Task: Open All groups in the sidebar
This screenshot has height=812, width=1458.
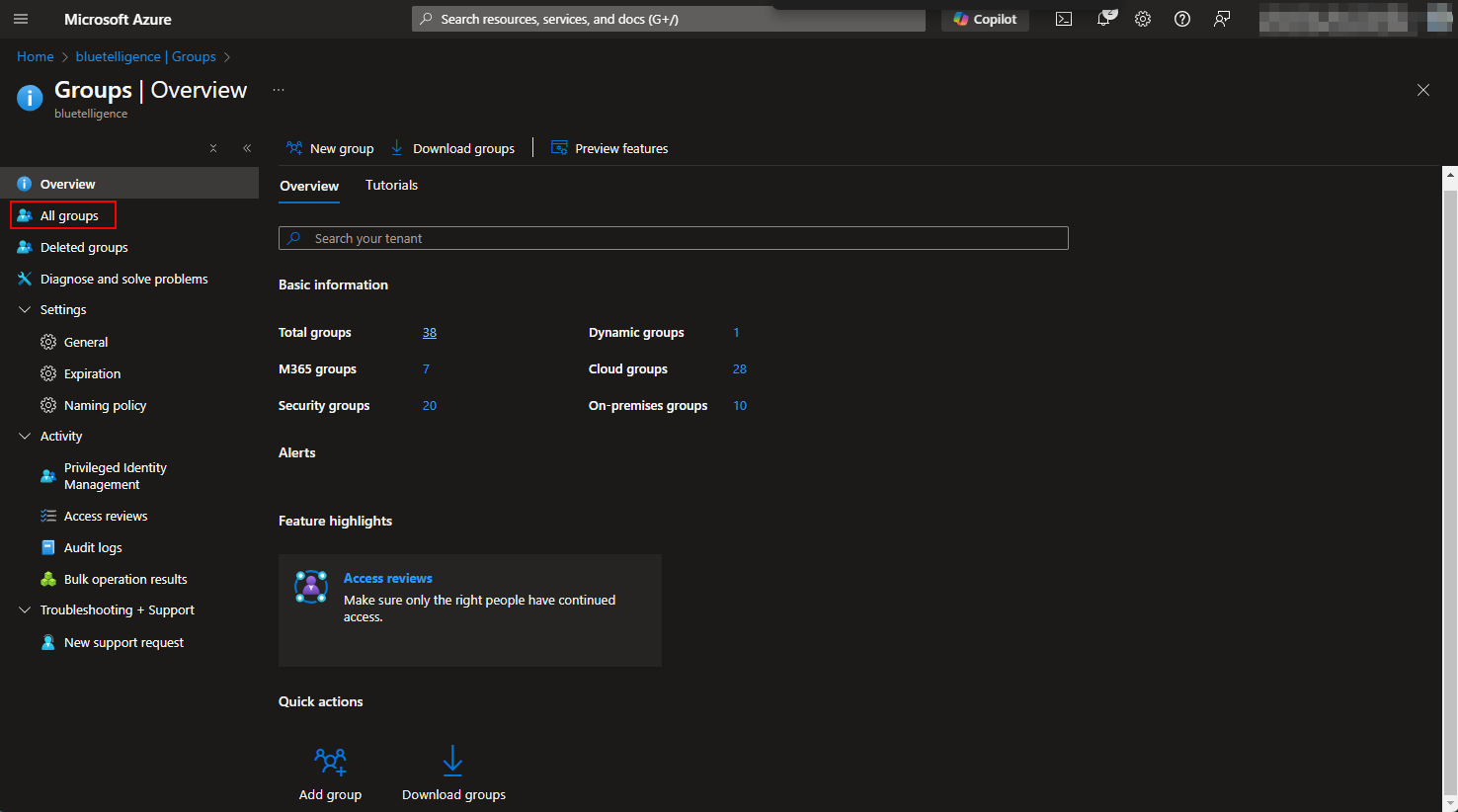Action: 69,215
